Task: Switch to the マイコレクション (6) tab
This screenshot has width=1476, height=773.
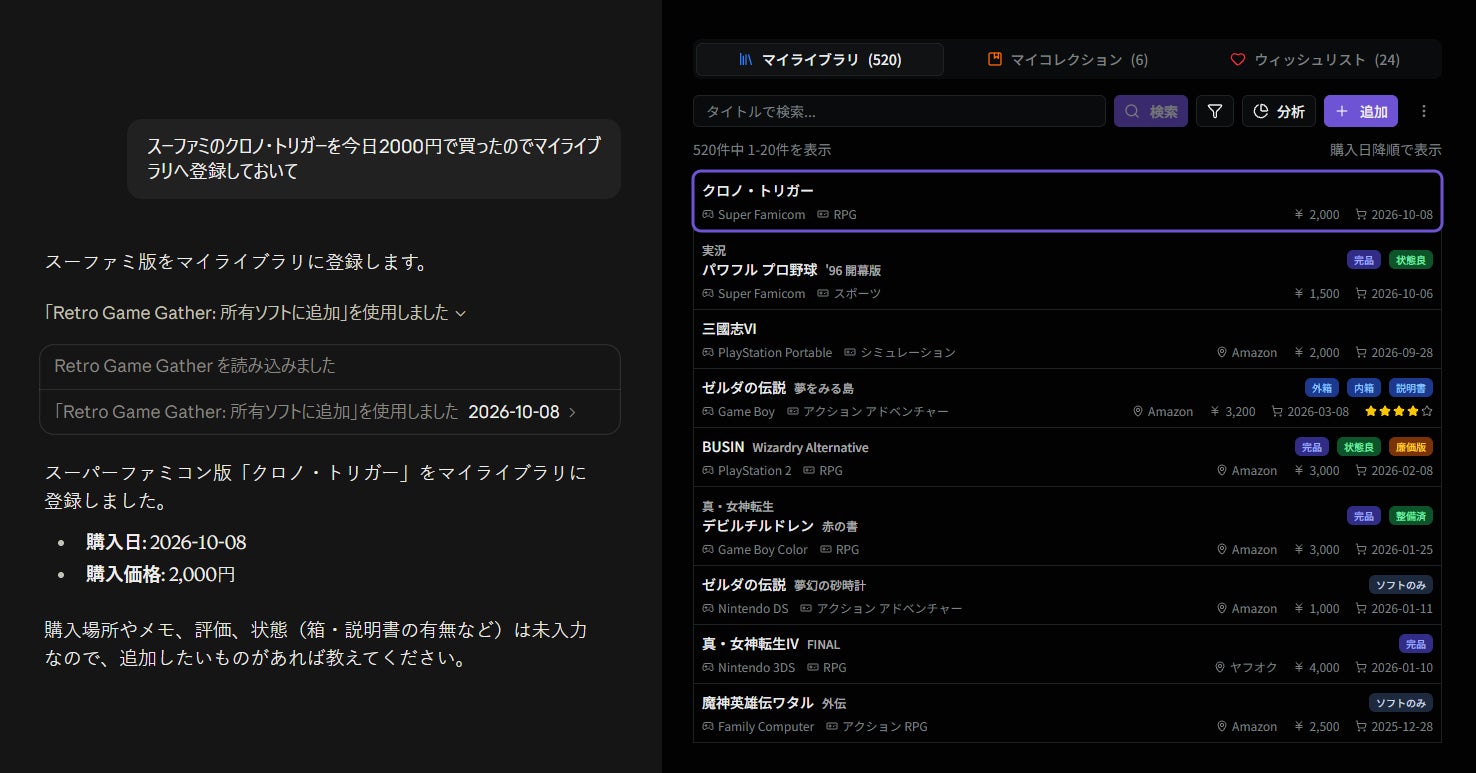Action: tap(1067, 60)
